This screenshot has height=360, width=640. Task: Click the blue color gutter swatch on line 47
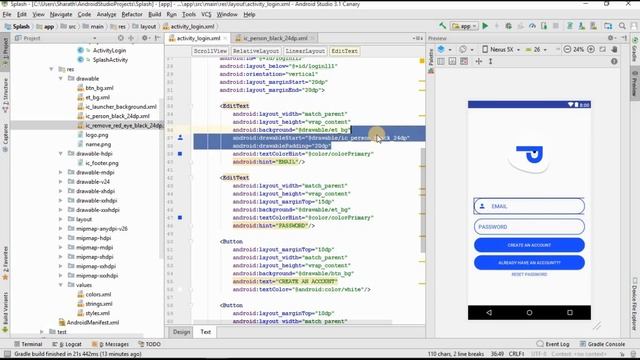point(180,218)
